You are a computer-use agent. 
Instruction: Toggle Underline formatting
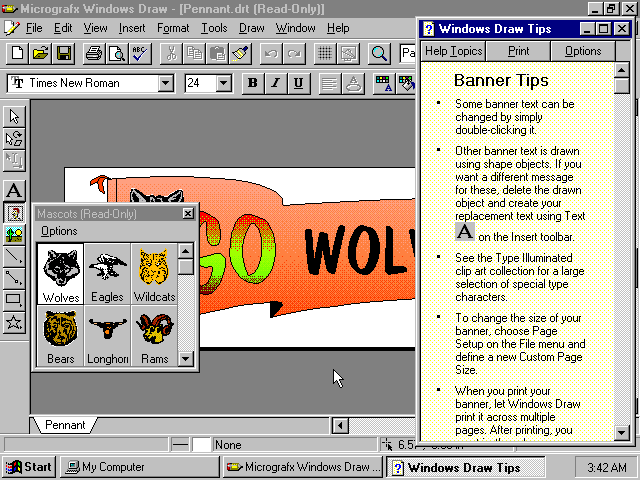[298, 83]
